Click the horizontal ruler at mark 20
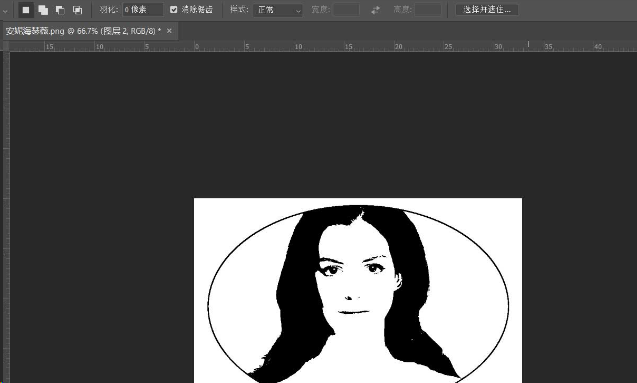 coord(399,46)
